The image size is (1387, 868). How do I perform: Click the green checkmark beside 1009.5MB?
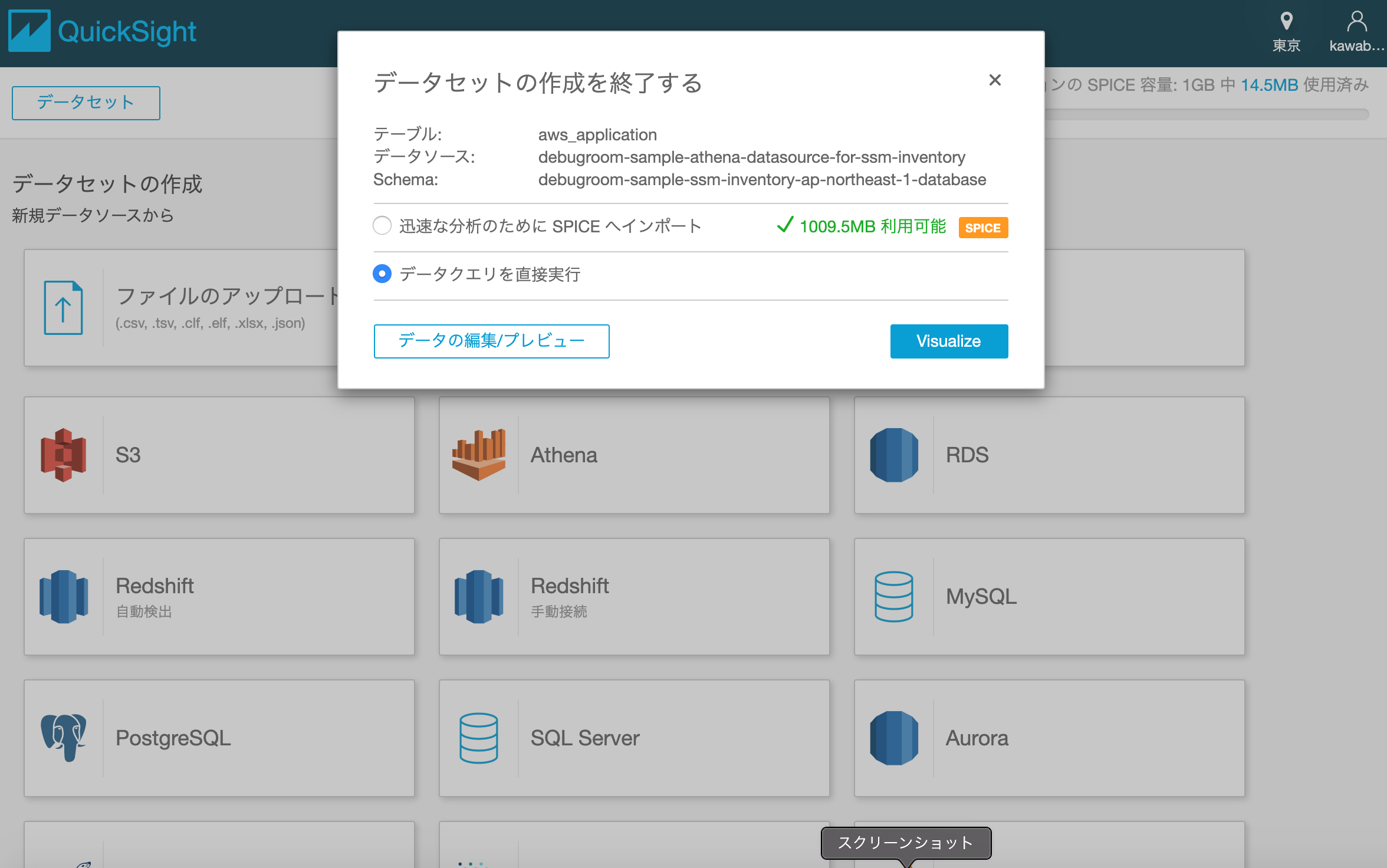785,225
